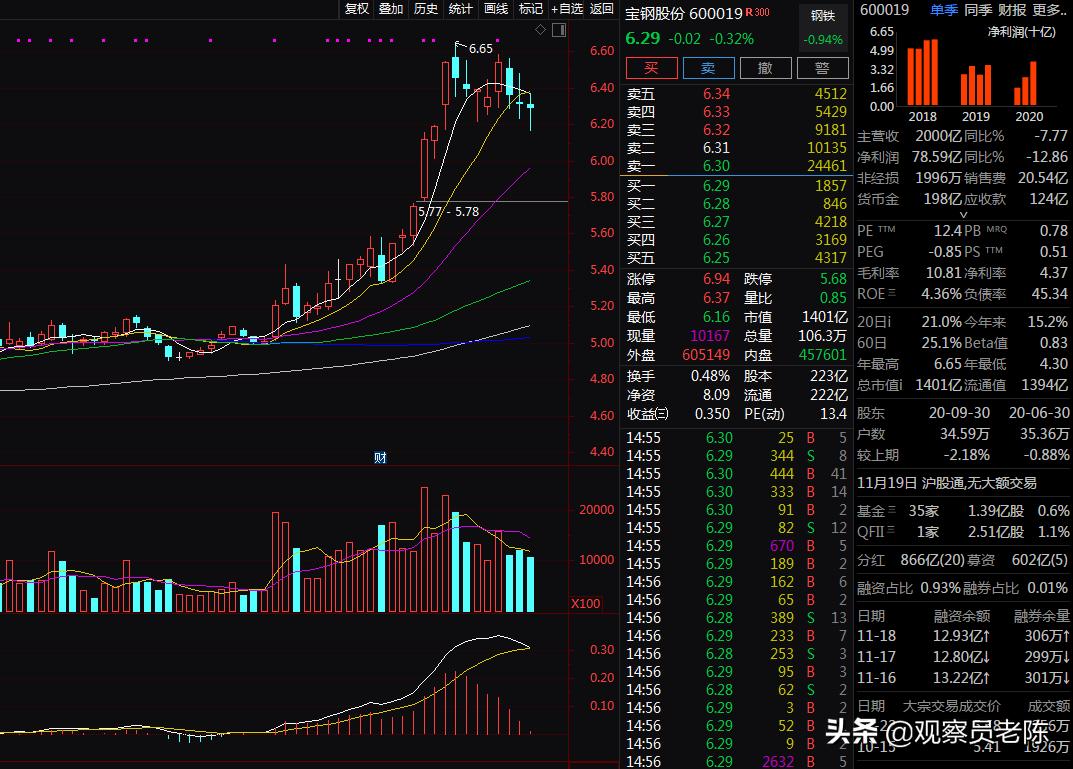Click the X100 volume unit label

coord(586,603)
